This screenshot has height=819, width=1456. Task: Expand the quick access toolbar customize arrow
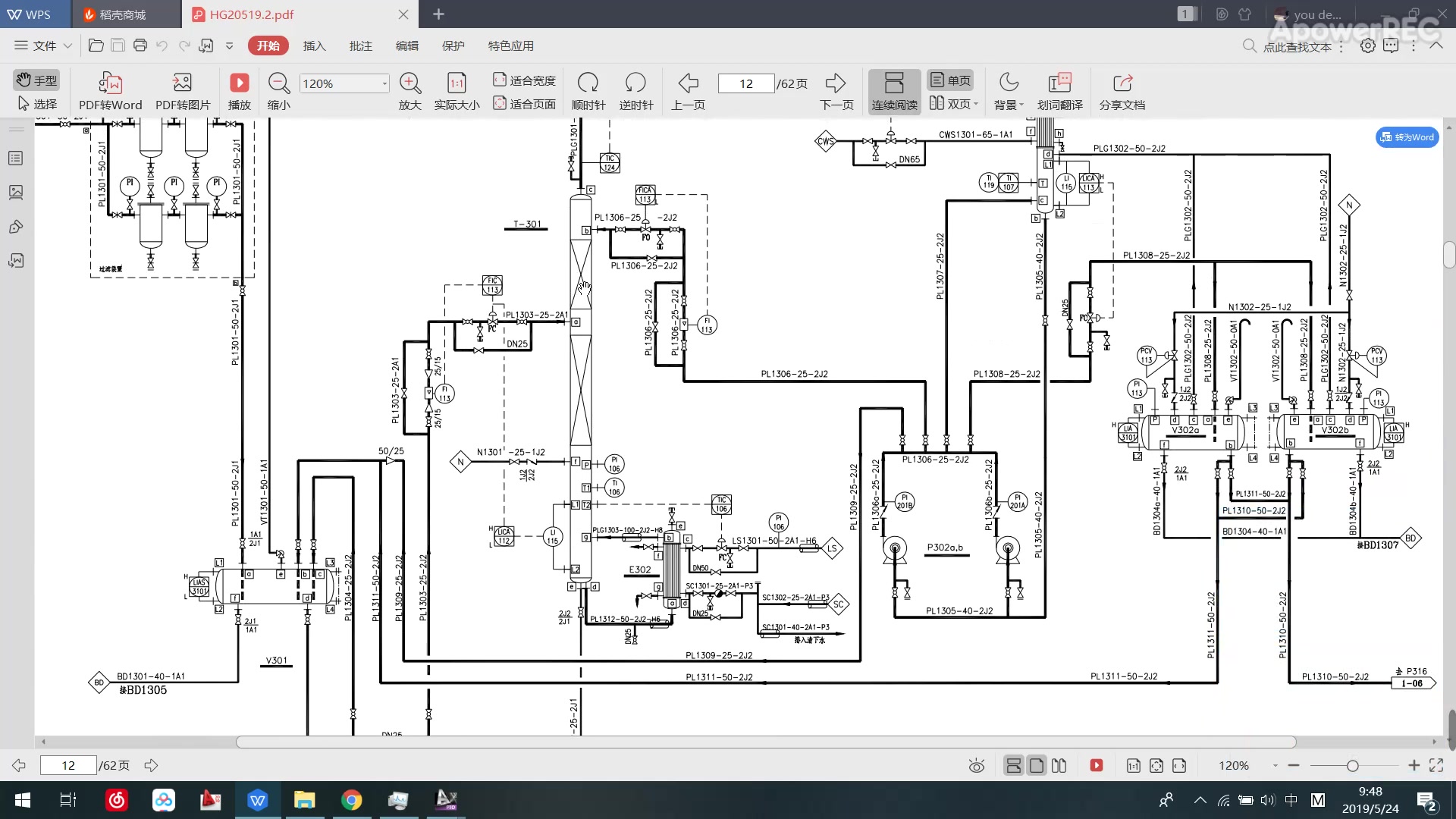229,45
